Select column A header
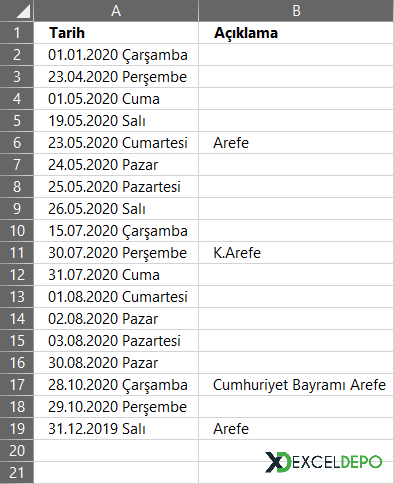Viewport: 394px width, 484px height. pos(116,11)
